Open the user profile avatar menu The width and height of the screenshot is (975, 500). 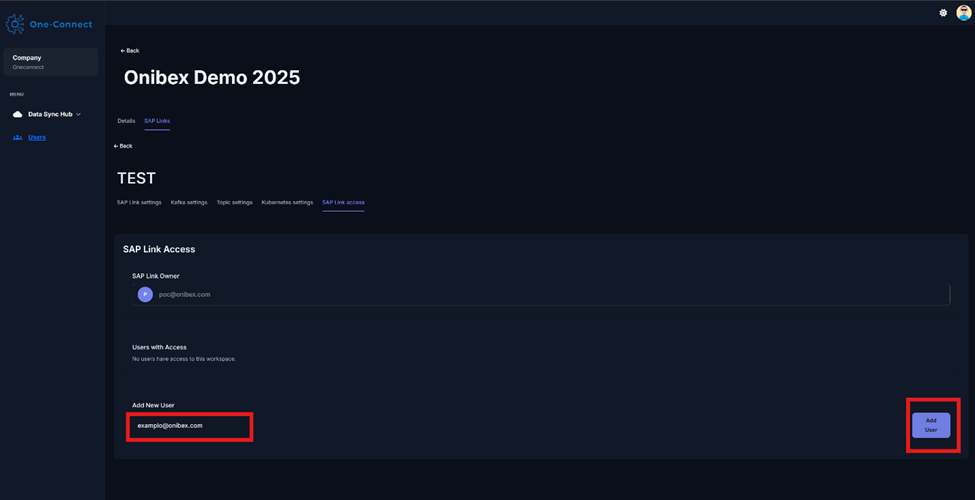tap(963, 13)
